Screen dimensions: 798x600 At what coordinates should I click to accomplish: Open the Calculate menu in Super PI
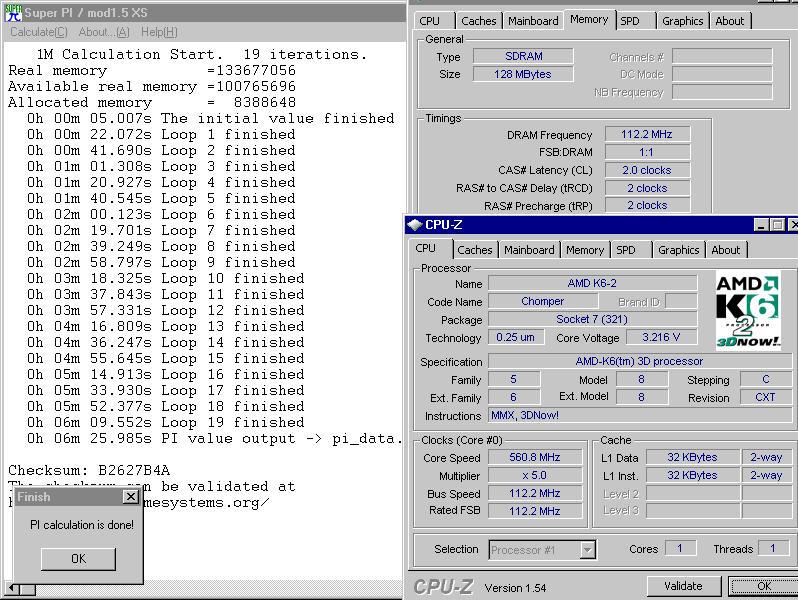pyautogui.click(x=39, y=32)
